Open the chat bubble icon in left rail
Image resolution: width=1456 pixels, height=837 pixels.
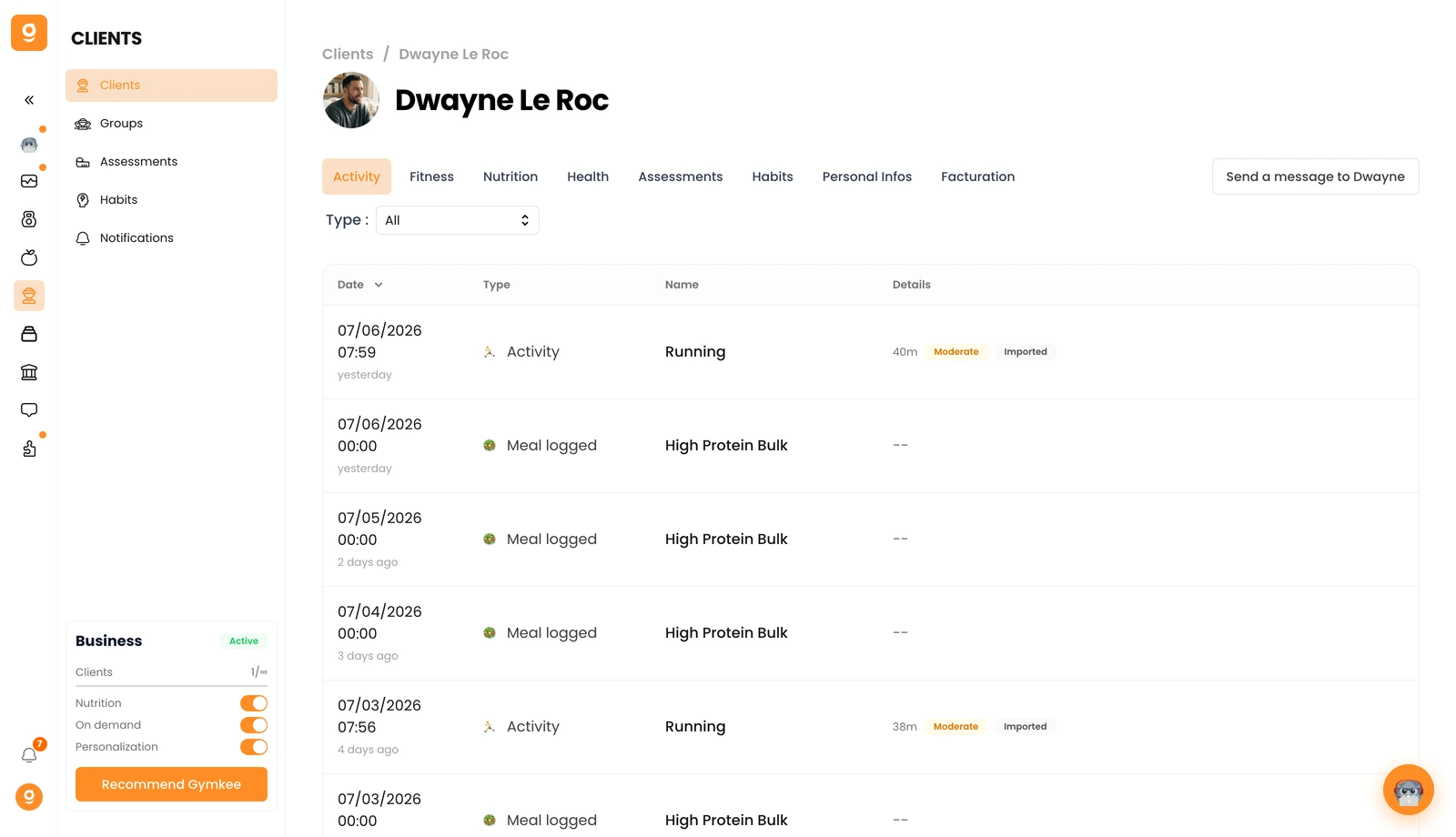tap(29, 410)
